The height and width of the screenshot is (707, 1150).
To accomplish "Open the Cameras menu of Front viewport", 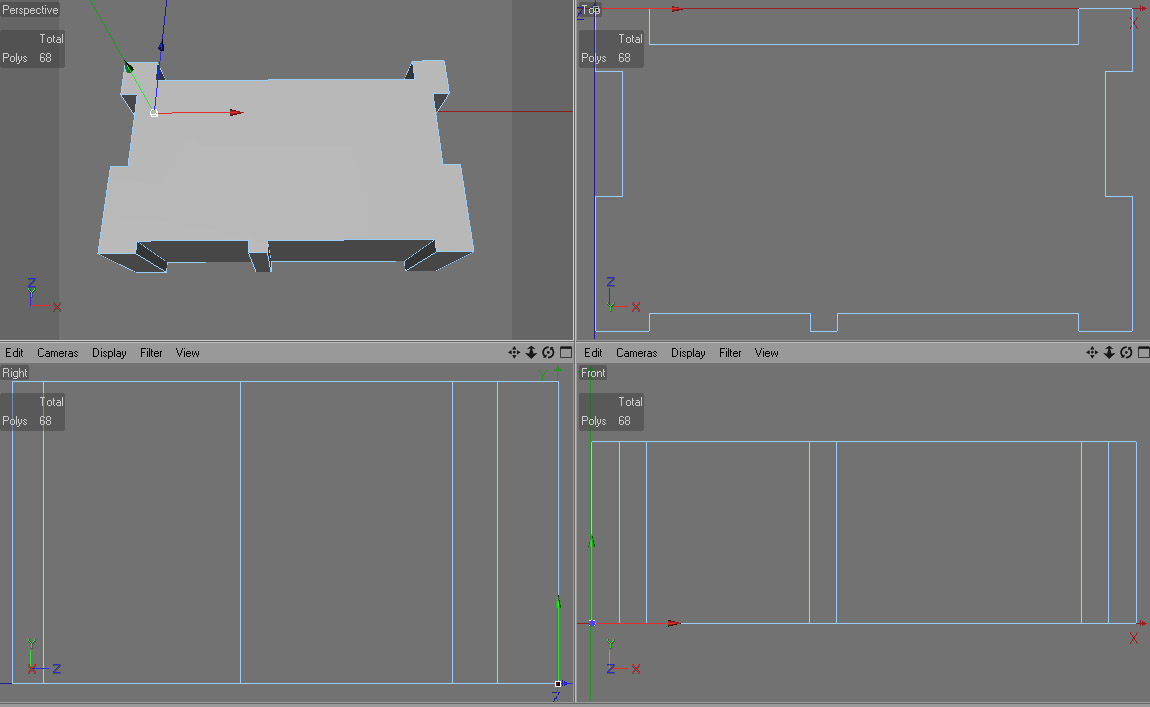I will (x=637, y=353).
